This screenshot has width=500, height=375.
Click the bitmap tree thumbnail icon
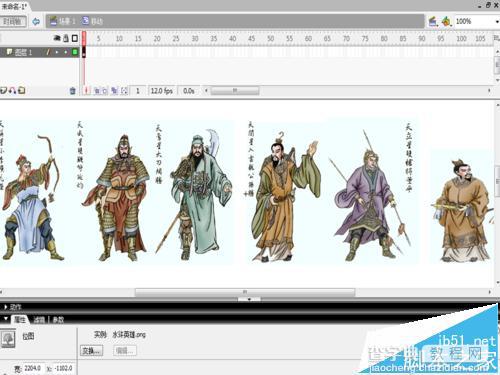coord(8,339)
